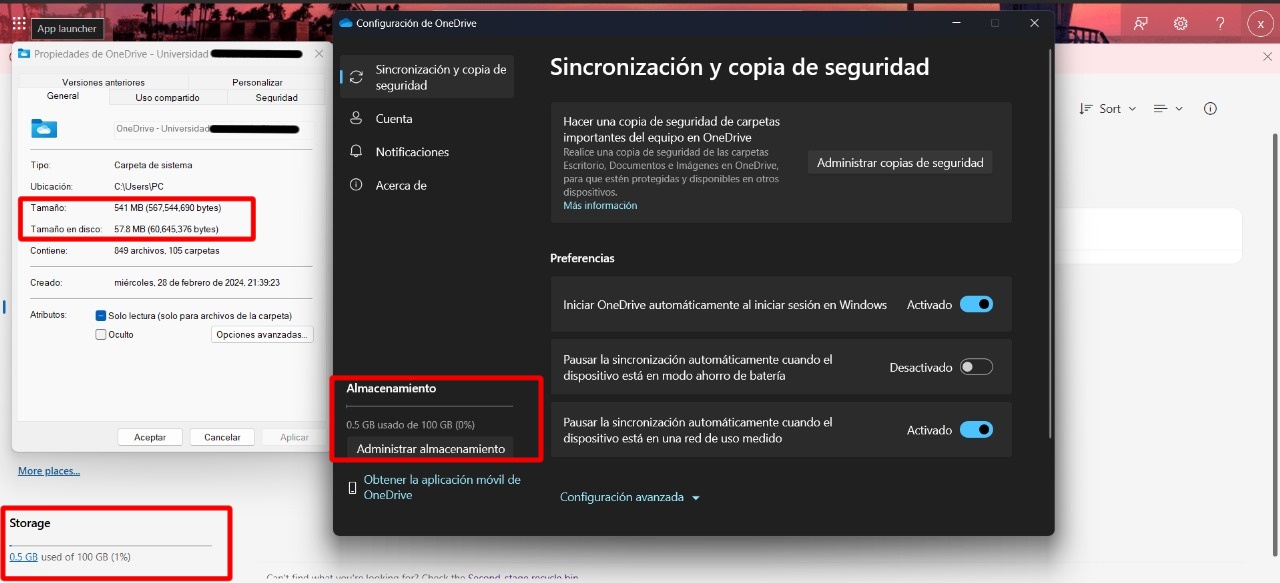
Task: Click the Propiedades title bar folder icon
Action: [x=24, y=53]
